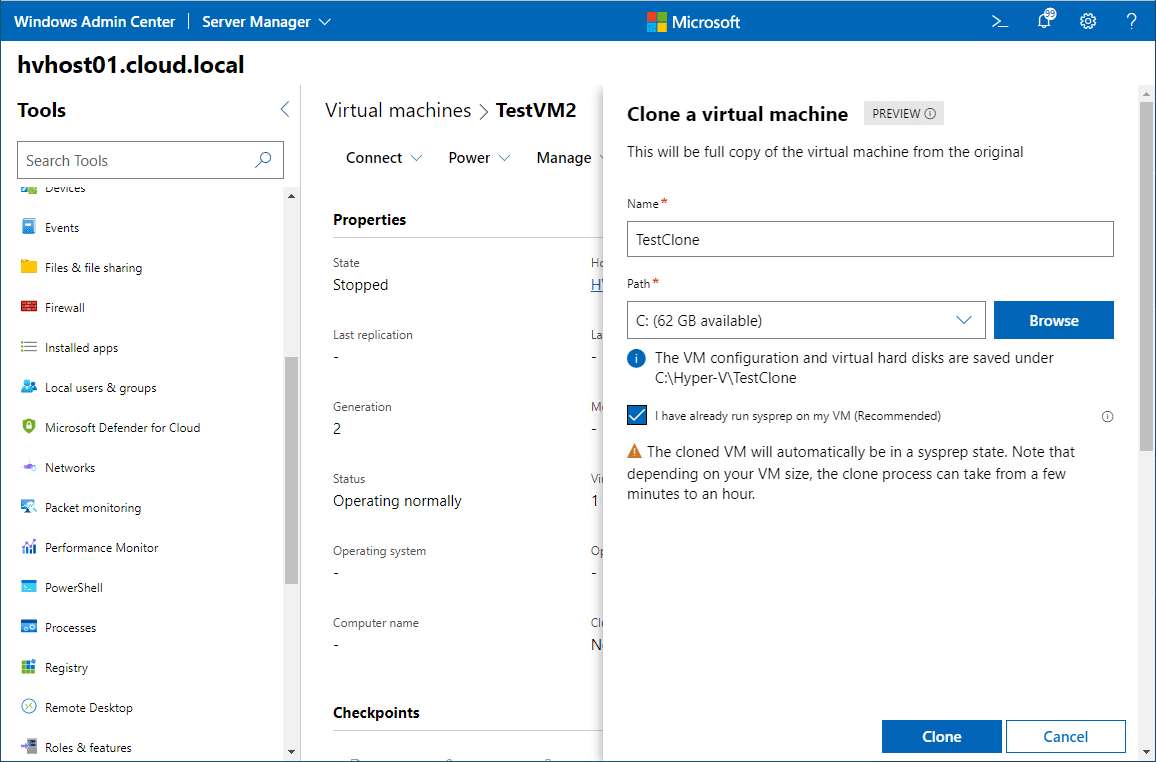
Task: Click the hvhost01.cloud.local server name
Action: (130, 65)
